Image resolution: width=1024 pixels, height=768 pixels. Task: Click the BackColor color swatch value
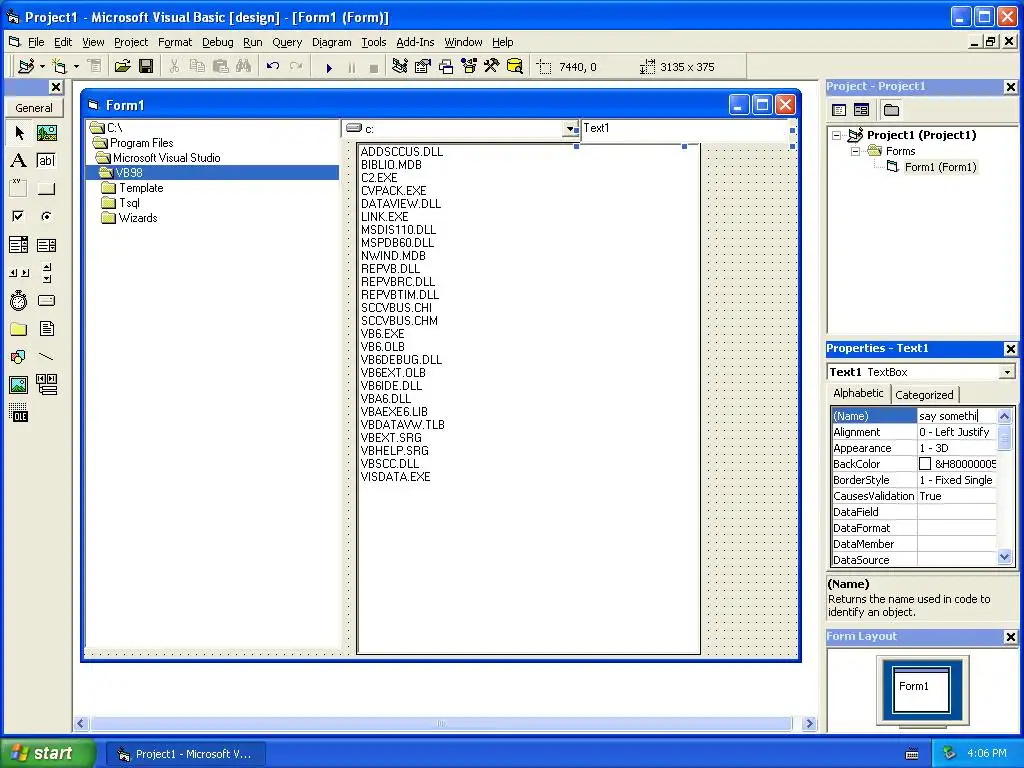pyautogui.click(x=925, y=464)
